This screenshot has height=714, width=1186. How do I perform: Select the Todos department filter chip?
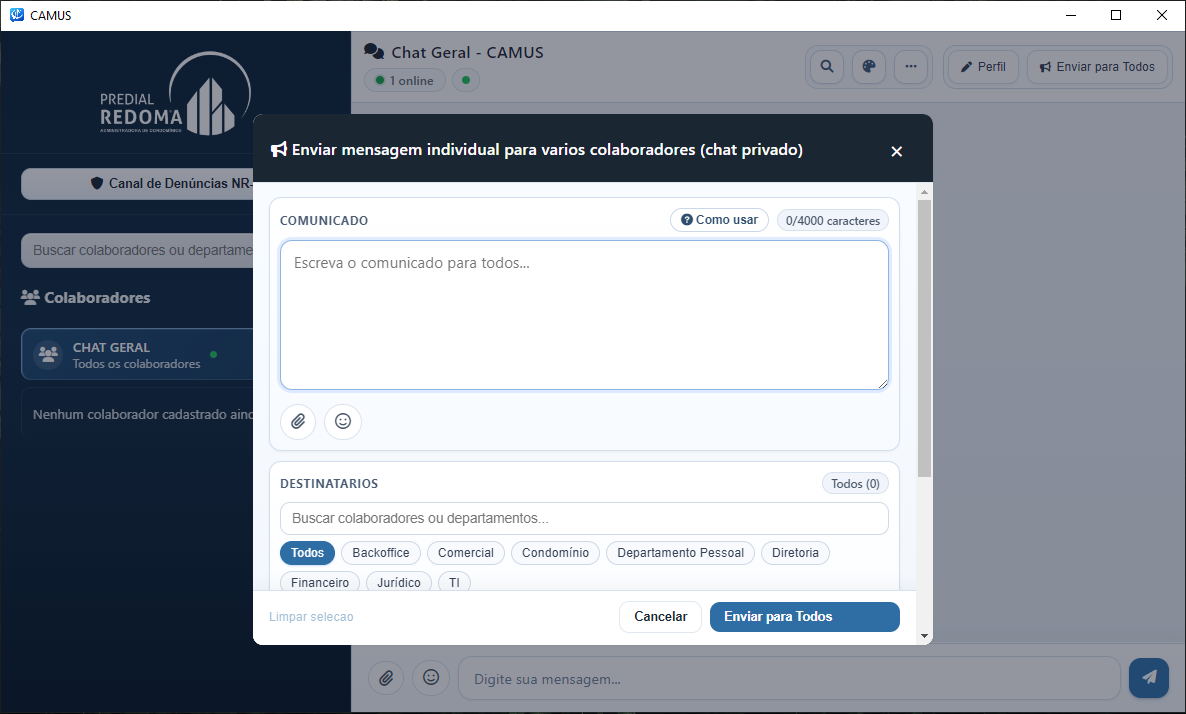(x=307, y=553)
